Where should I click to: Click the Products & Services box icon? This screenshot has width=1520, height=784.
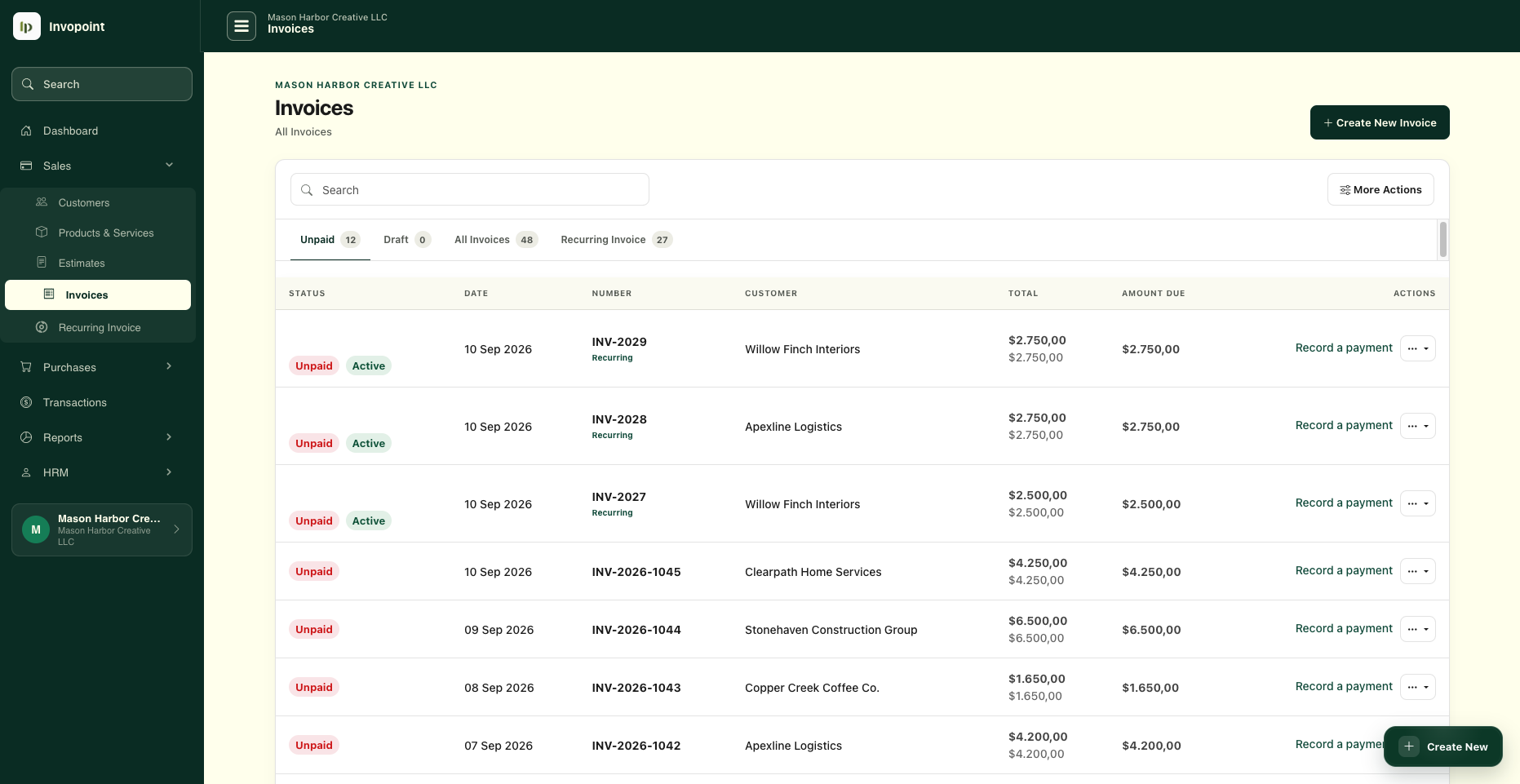[x=42, y=233]
